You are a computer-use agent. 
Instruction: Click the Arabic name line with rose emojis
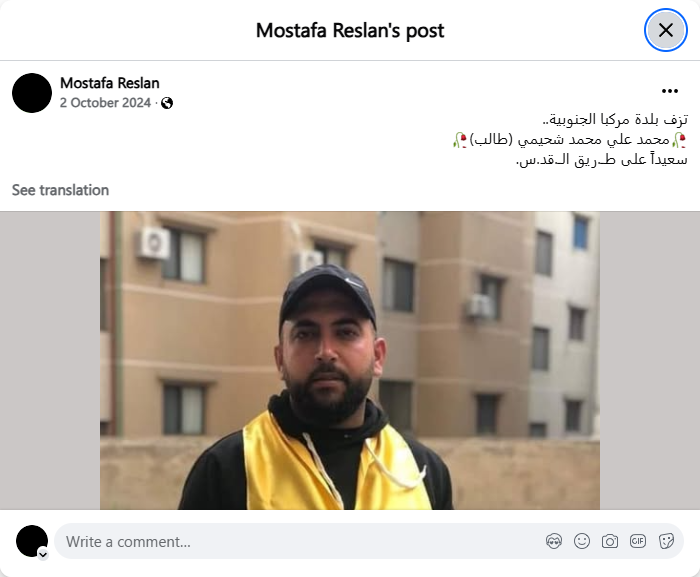570,140
